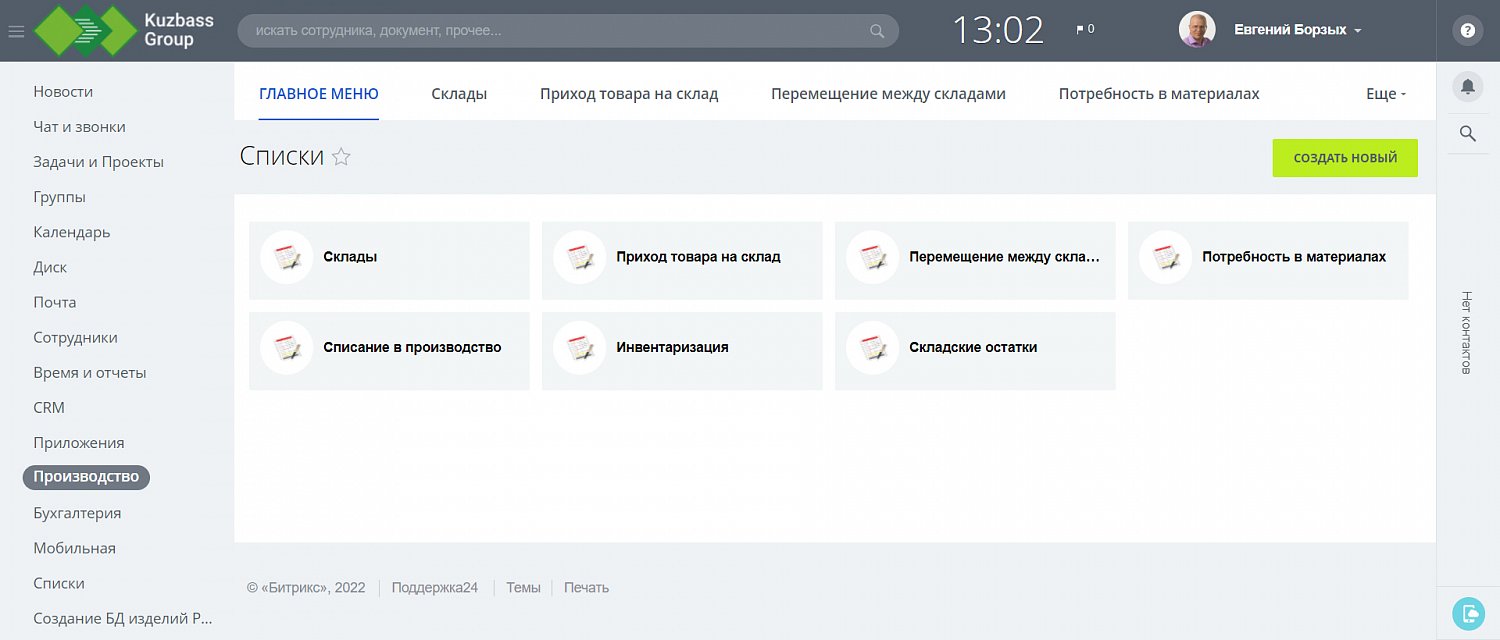Click the Kuzbass Group logo
This screenshot has width=1500, height=640.
pos(125,30)
